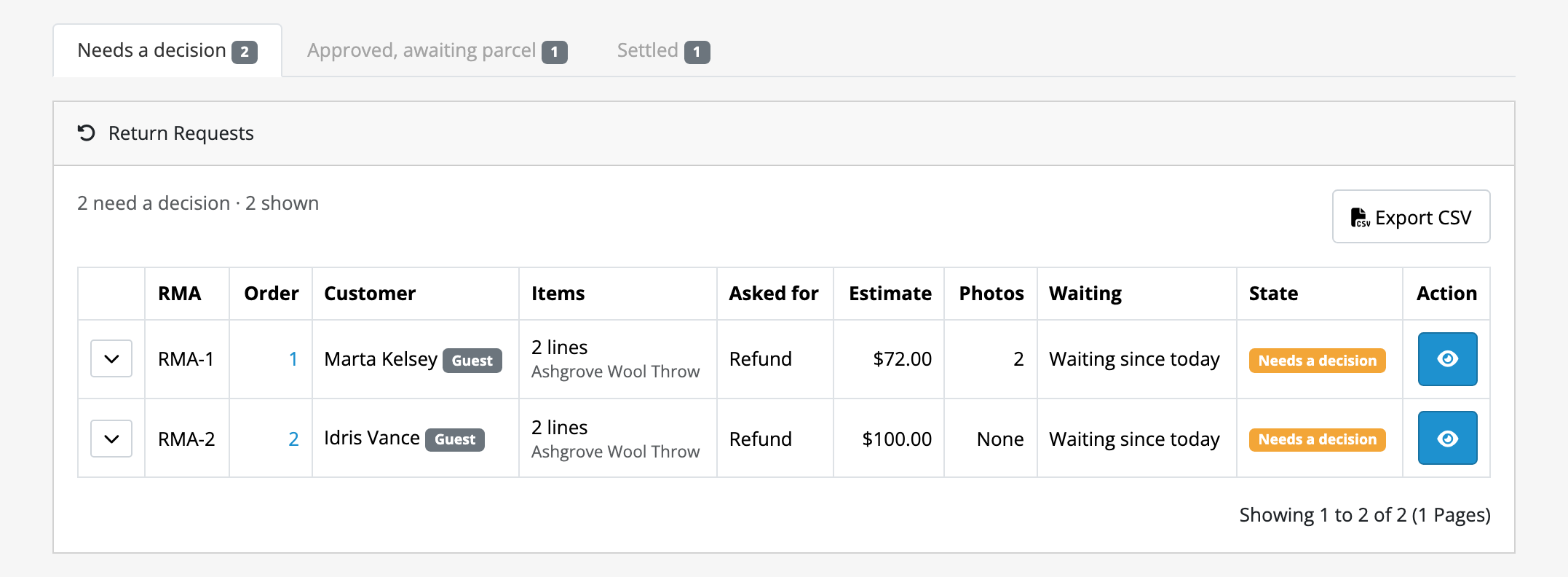This screenshot has width=1568, height=577.
Task: Click the Photos value None for RMA-2
Action: (1000, 439)
